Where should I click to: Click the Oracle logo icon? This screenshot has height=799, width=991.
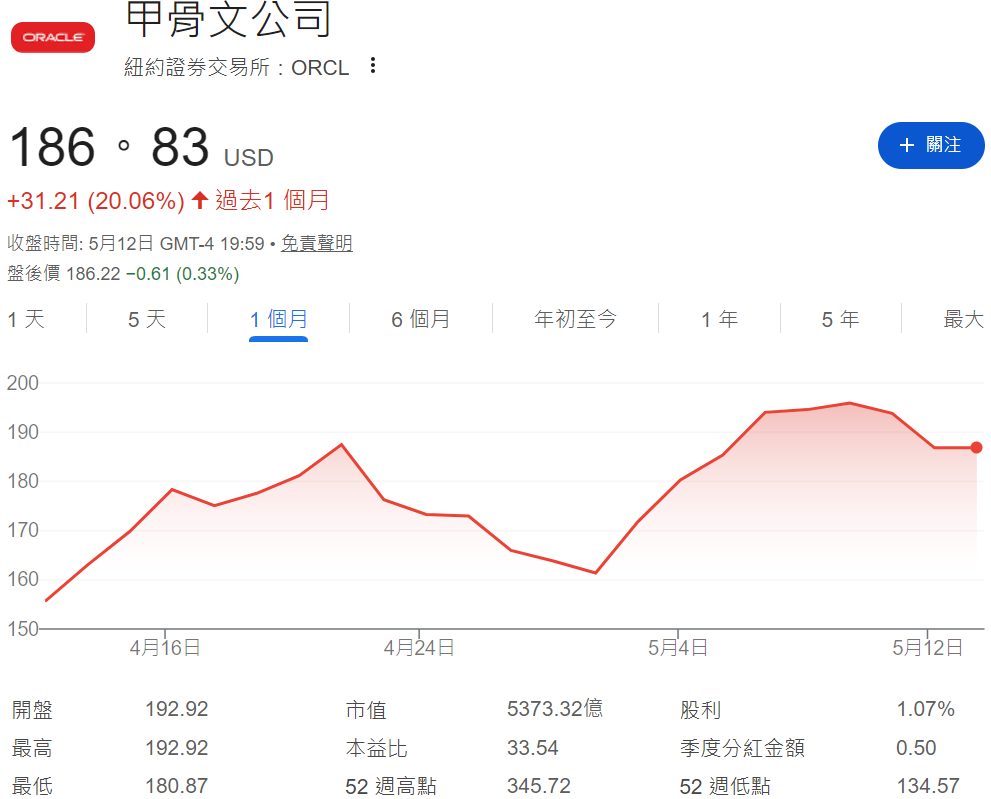[x=53, y=37]
